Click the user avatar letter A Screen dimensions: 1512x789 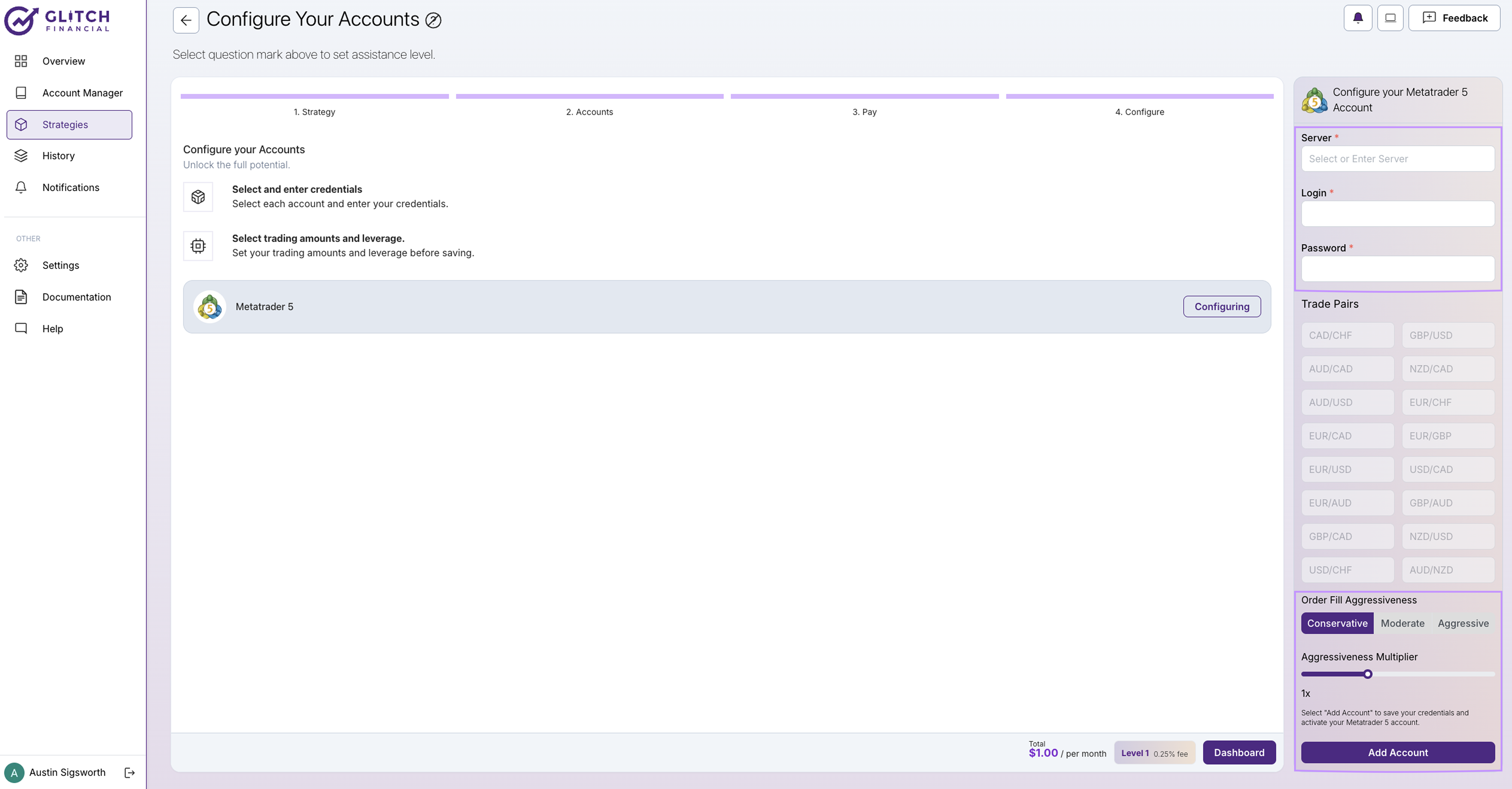point(14,773)
